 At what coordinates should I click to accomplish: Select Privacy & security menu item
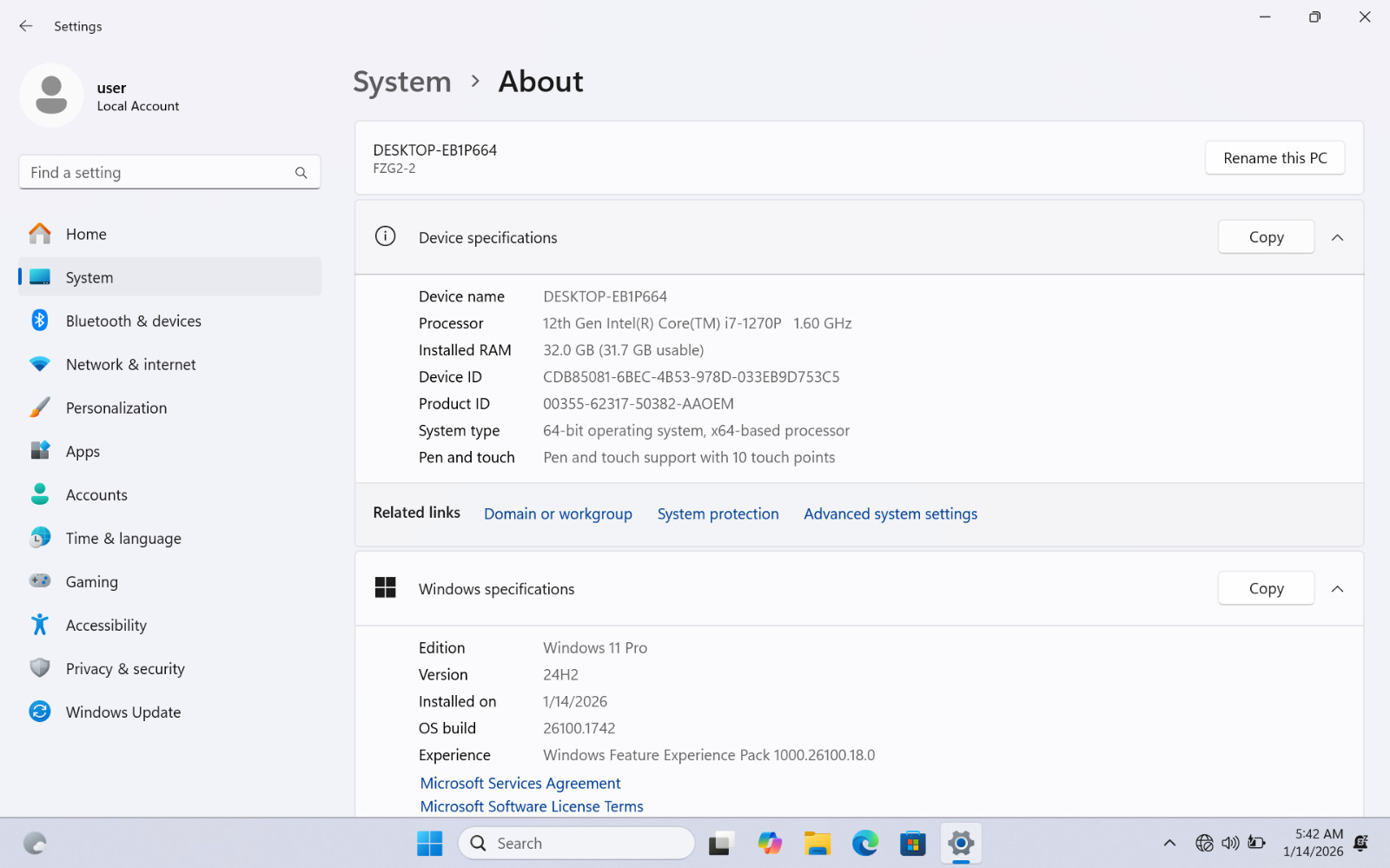[x=169, y=668]
